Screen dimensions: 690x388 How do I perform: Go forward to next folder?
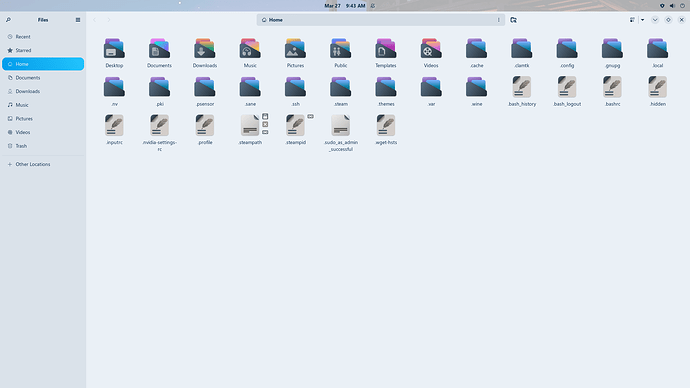109,20
